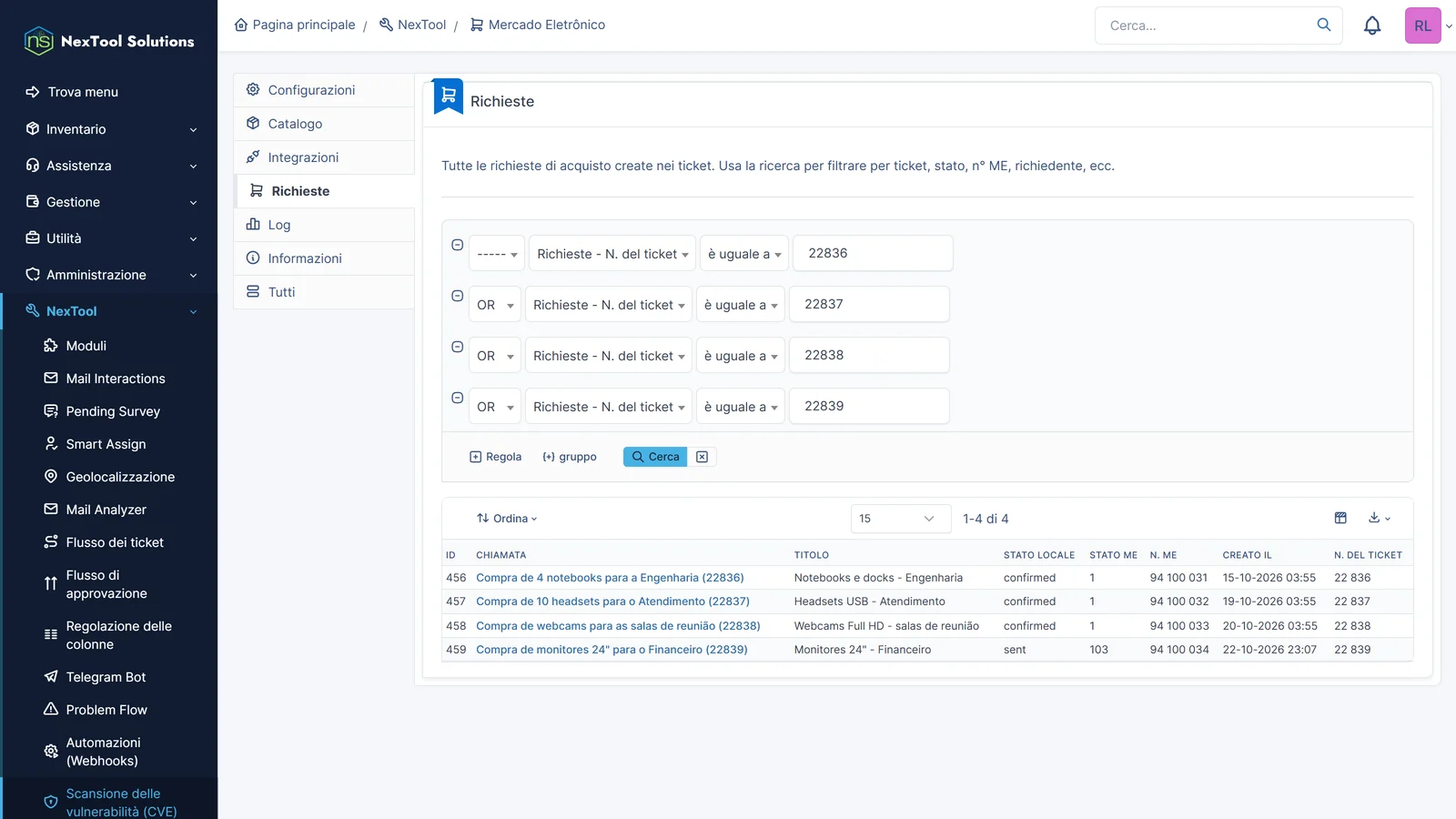Switch to the Informazioni tab
Image resolution: width=1456 pixels, height=819 pixels.
(324, 258)
